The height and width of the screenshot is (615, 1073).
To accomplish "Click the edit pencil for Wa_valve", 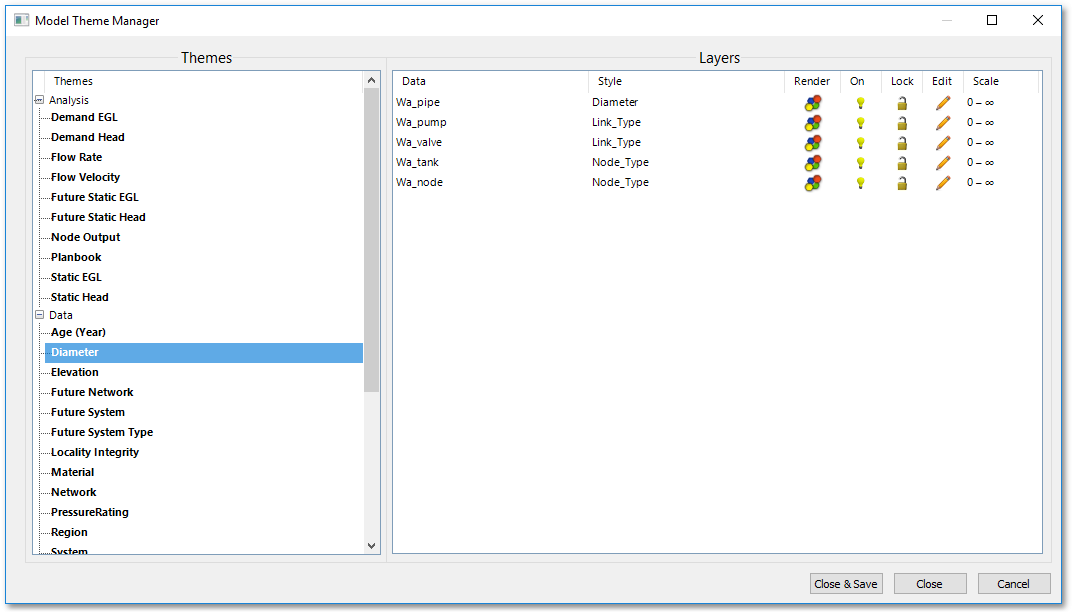I will [x=943, y=143].
